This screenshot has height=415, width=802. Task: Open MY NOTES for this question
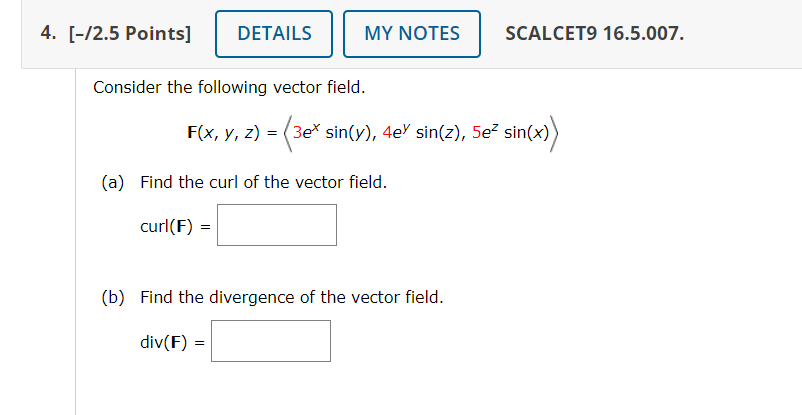pos(412,34)
